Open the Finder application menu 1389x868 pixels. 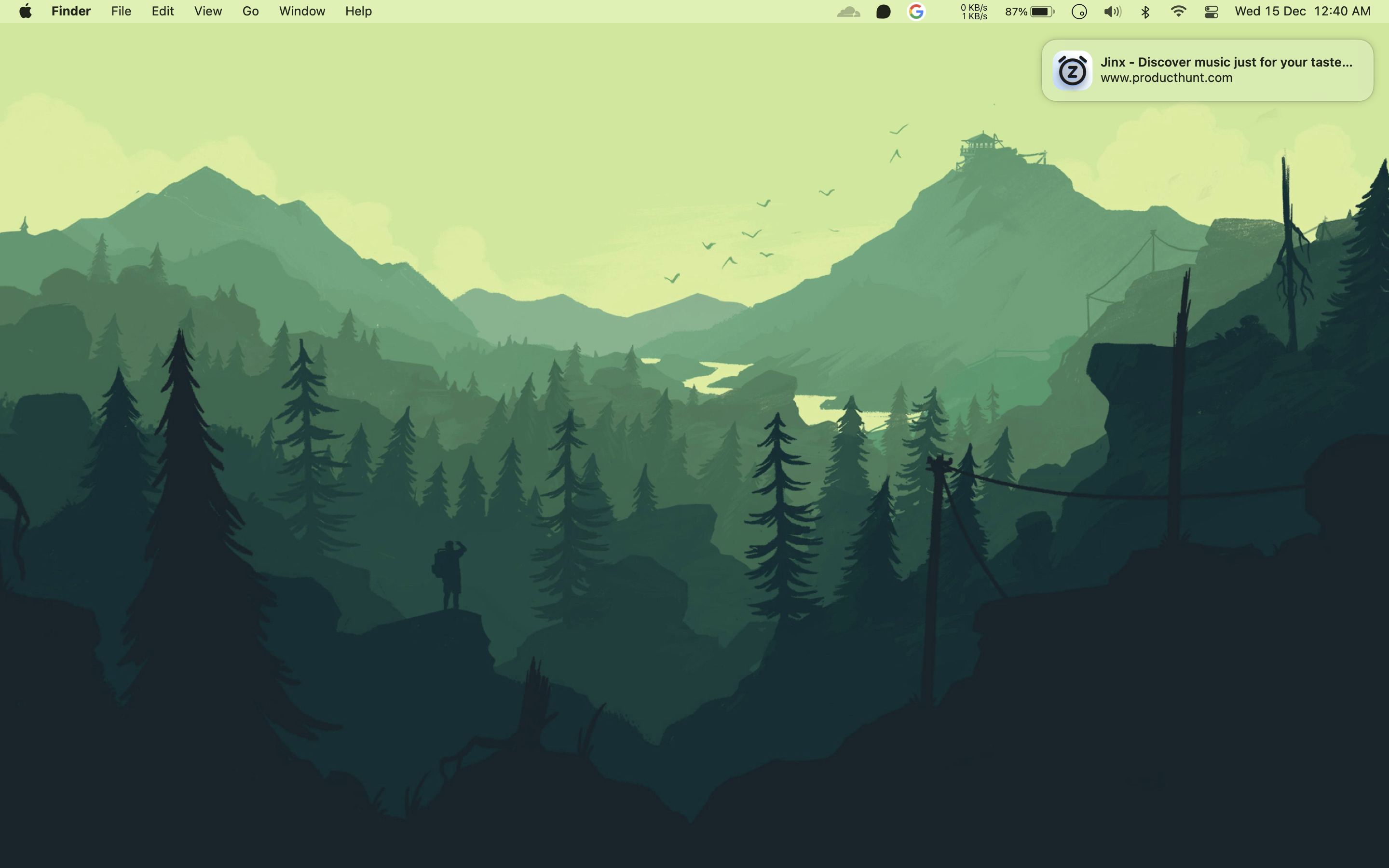[70, 12]
